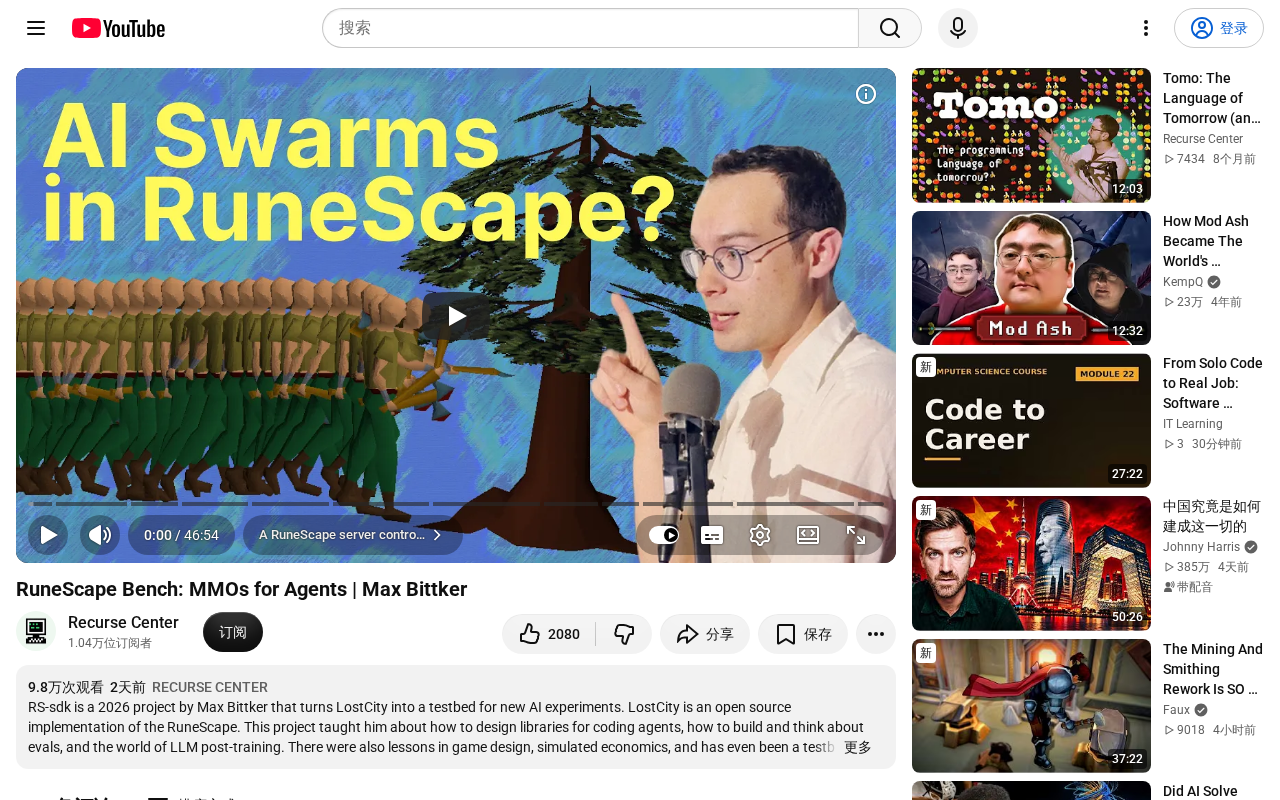Open 'Code to Career' video thumbnail
The height and width of the screenshot is (800, 1280).
point(1031,421)
